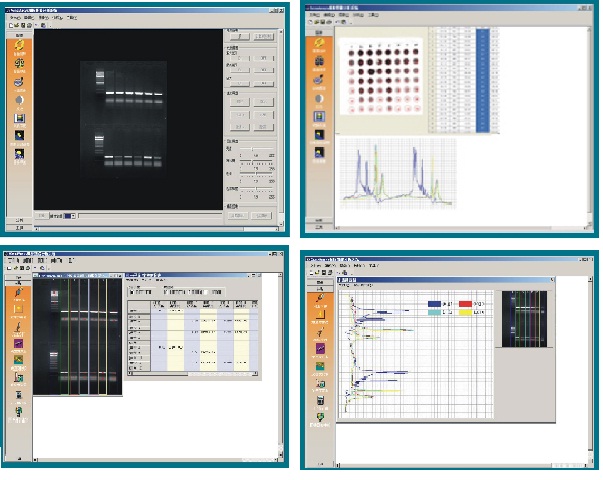
Task: Click green landscape picture icon in lane table sidebar
Action: point(18,360)
